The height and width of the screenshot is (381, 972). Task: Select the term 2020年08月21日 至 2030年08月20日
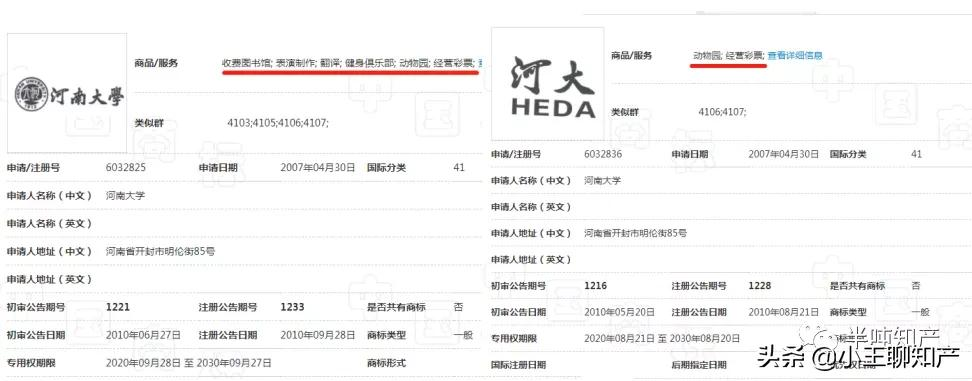pyautogui.click(x=662, y=338)
